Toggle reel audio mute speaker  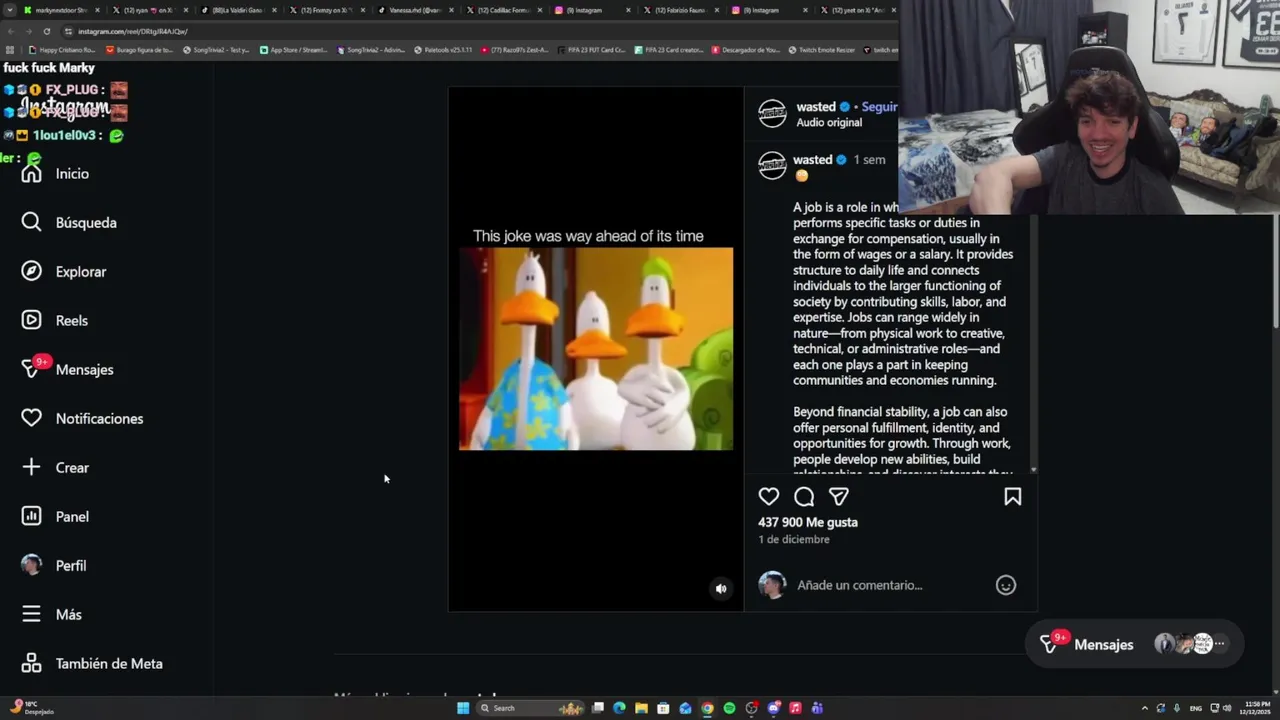coord(721,589)
